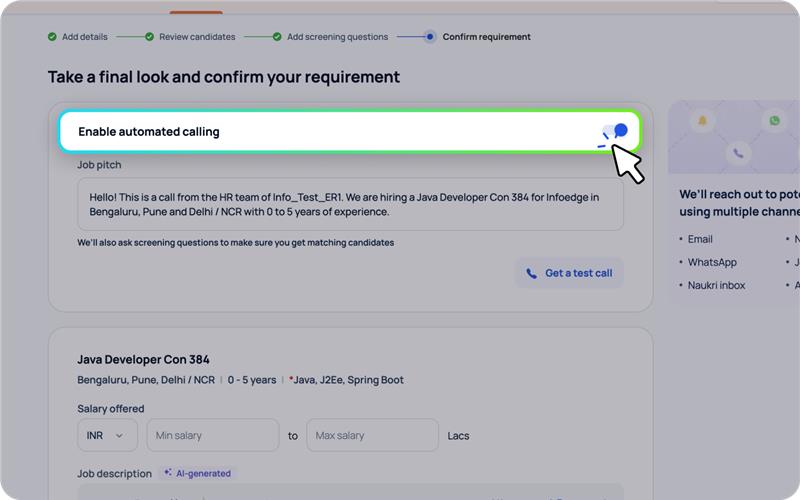
Task: Click the green checkmark beside Add details
Action: coord(52,37)
